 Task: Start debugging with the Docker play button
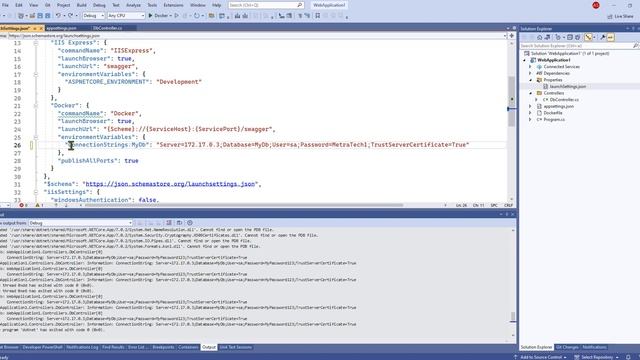[150, 16]
